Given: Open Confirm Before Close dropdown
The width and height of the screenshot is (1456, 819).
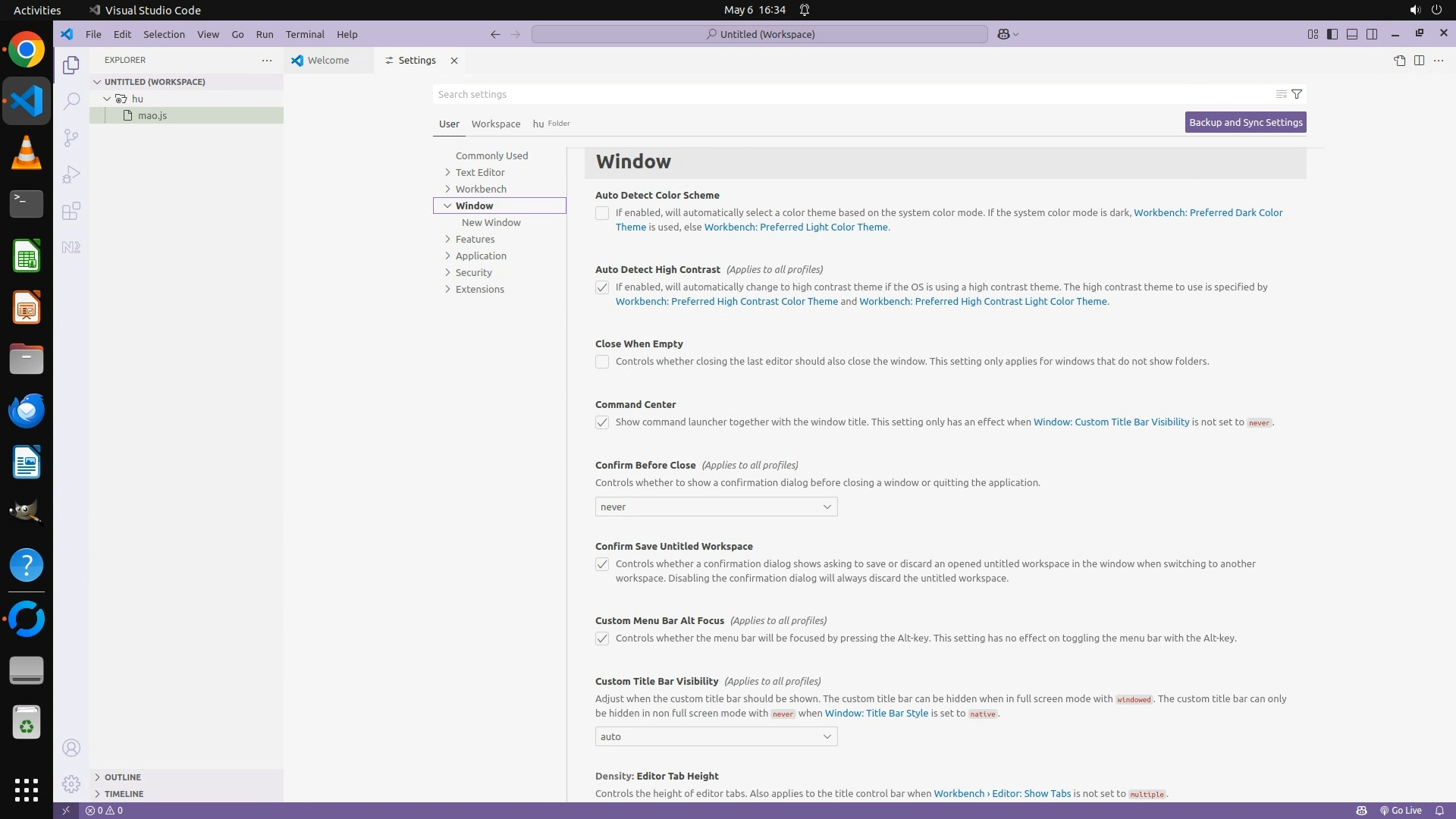Looking at the screenshot, I should click(716, 507).
